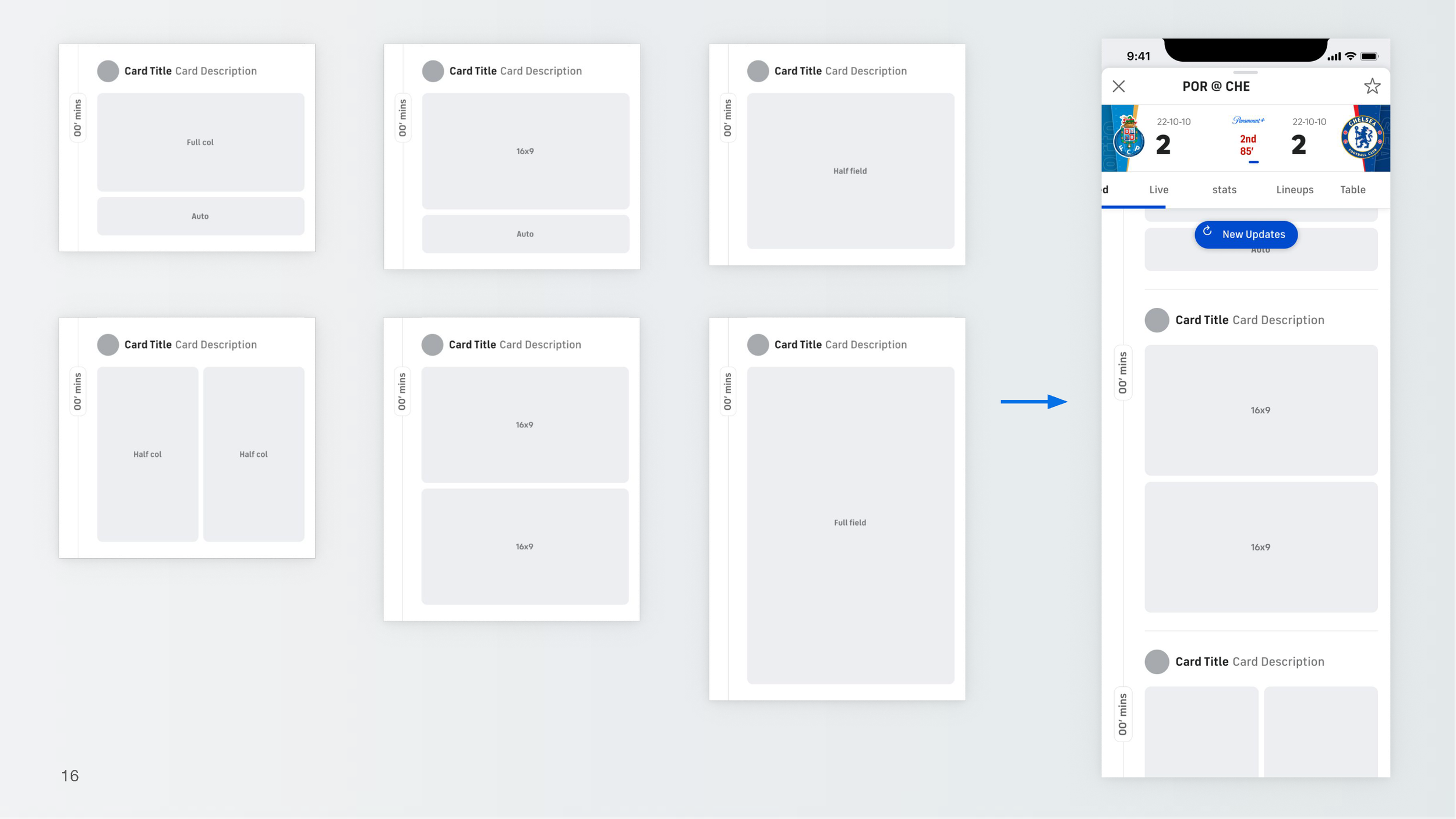Screen dimensions: 1456x819
Task: Open the stats tab
Action: pos(1224,190)
